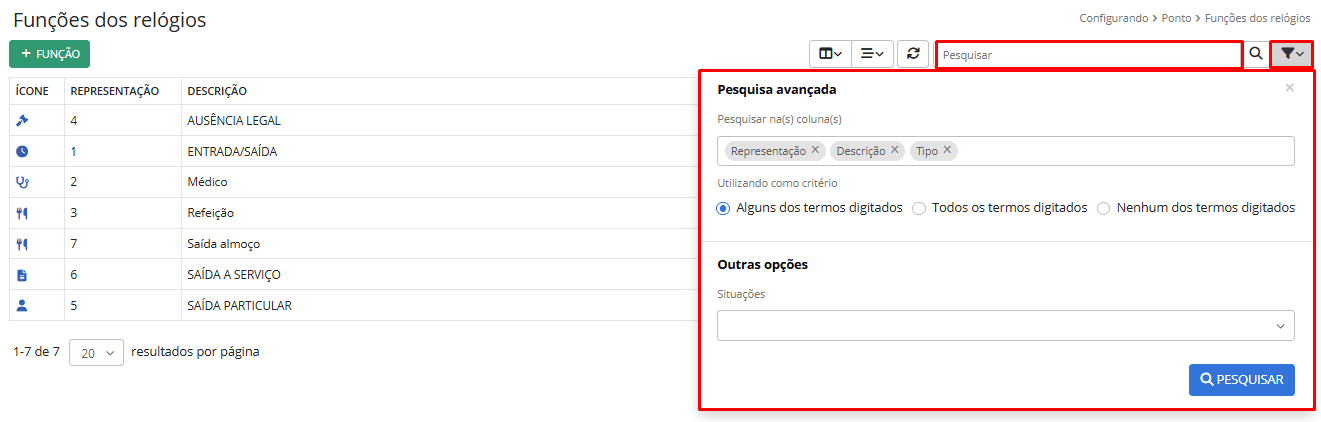
Task: Select 'Todos os termos digitados' radio option
Action: (919, 208)
